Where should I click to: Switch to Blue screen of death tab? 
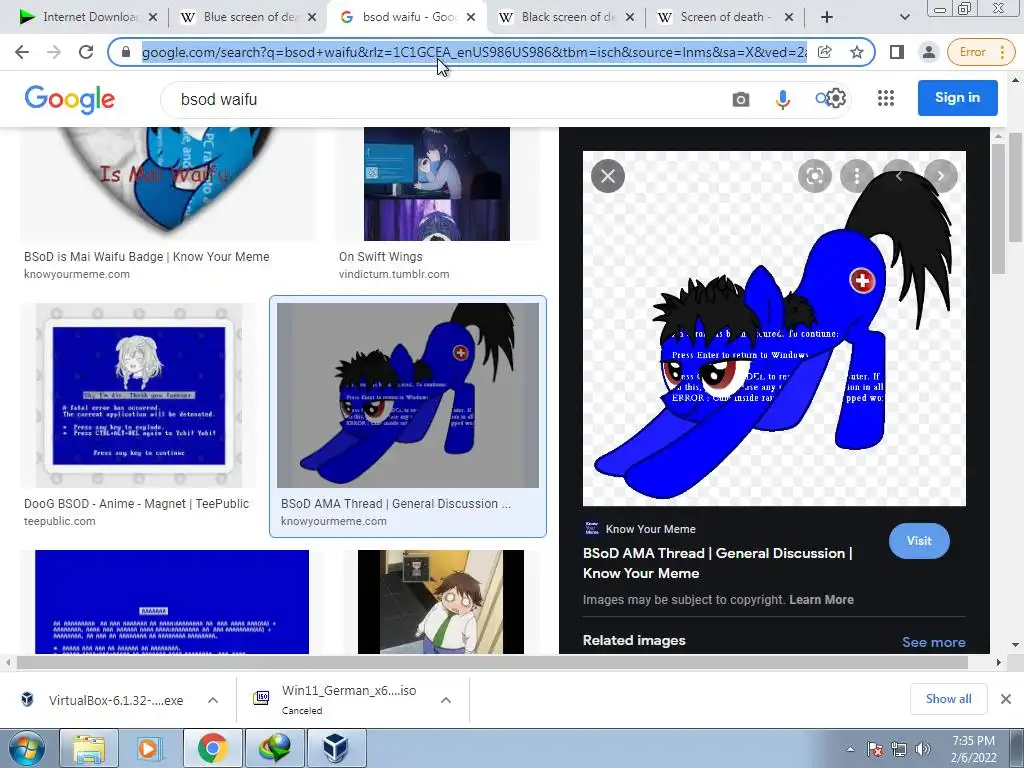[x=242, y=17]
